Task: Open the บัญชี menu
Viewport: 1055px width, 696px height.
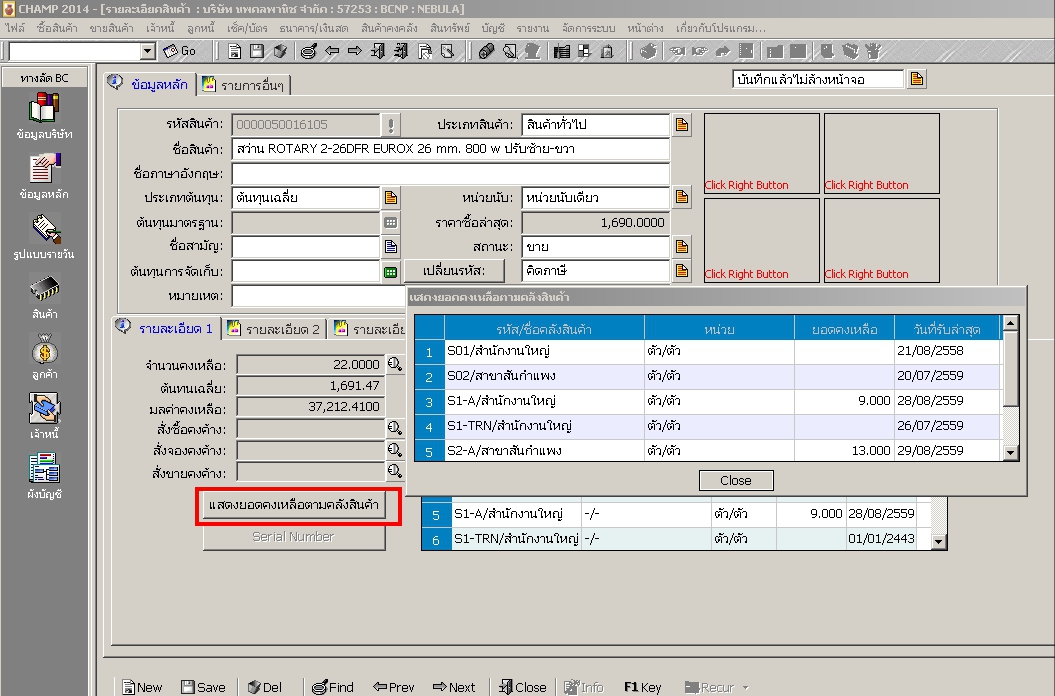Action: point(493,28)
